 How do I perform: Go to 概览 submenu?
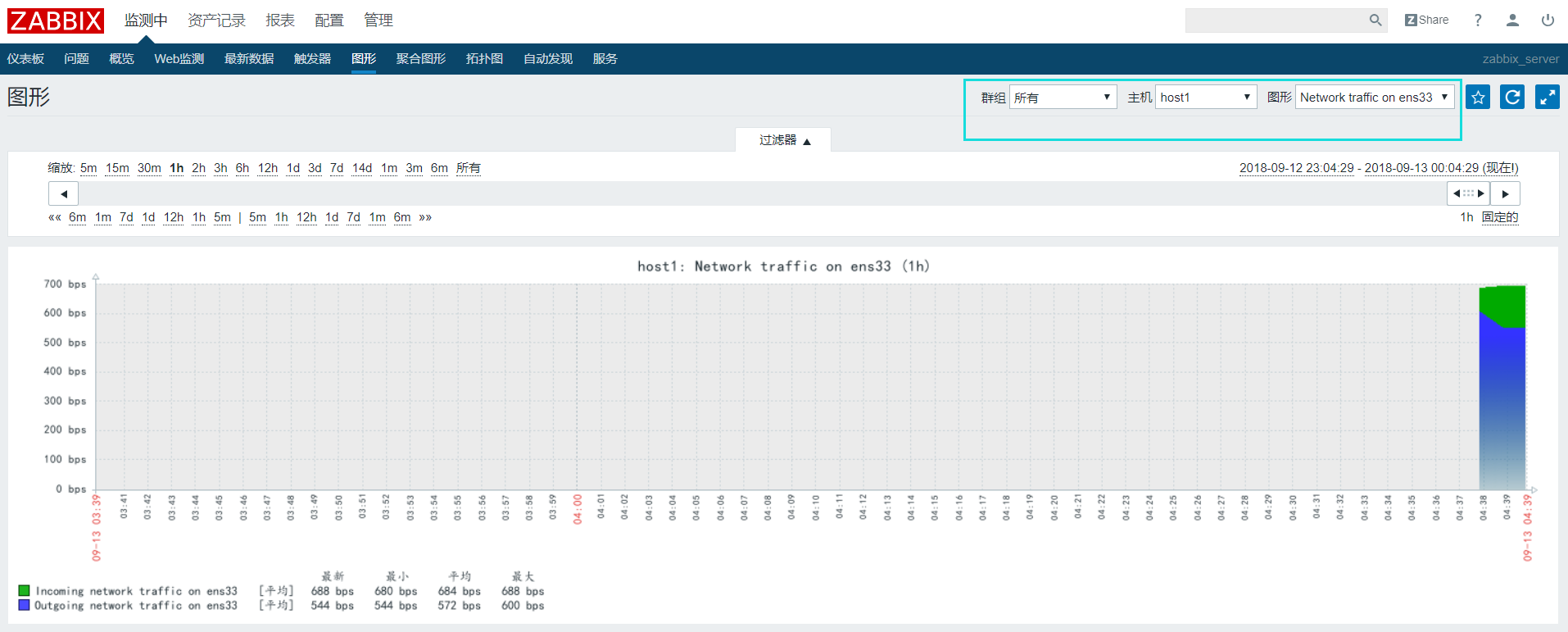point(121,59)
